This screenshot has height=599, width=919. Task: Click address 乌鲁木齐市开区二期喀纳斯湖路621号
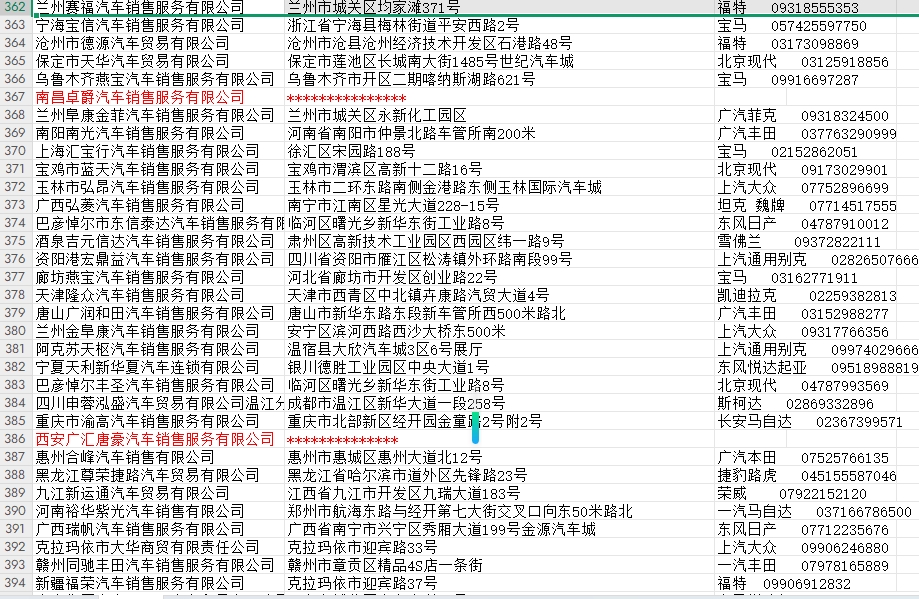tap(411, 80)
